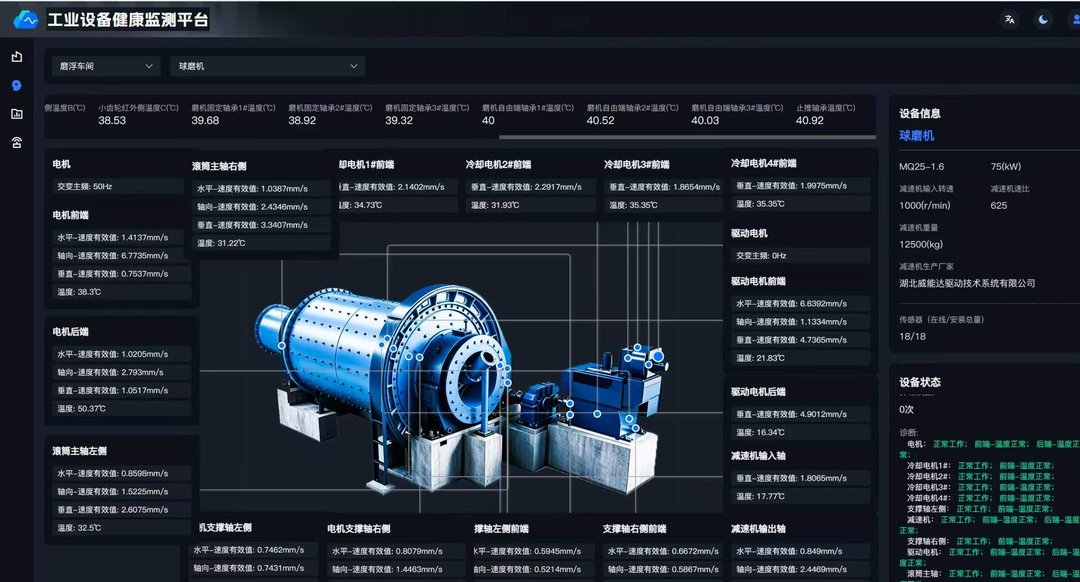Open the user account avatar menu
Image resolution: width=1080 pixels, height=582 pixels.
pos(1075,19)
